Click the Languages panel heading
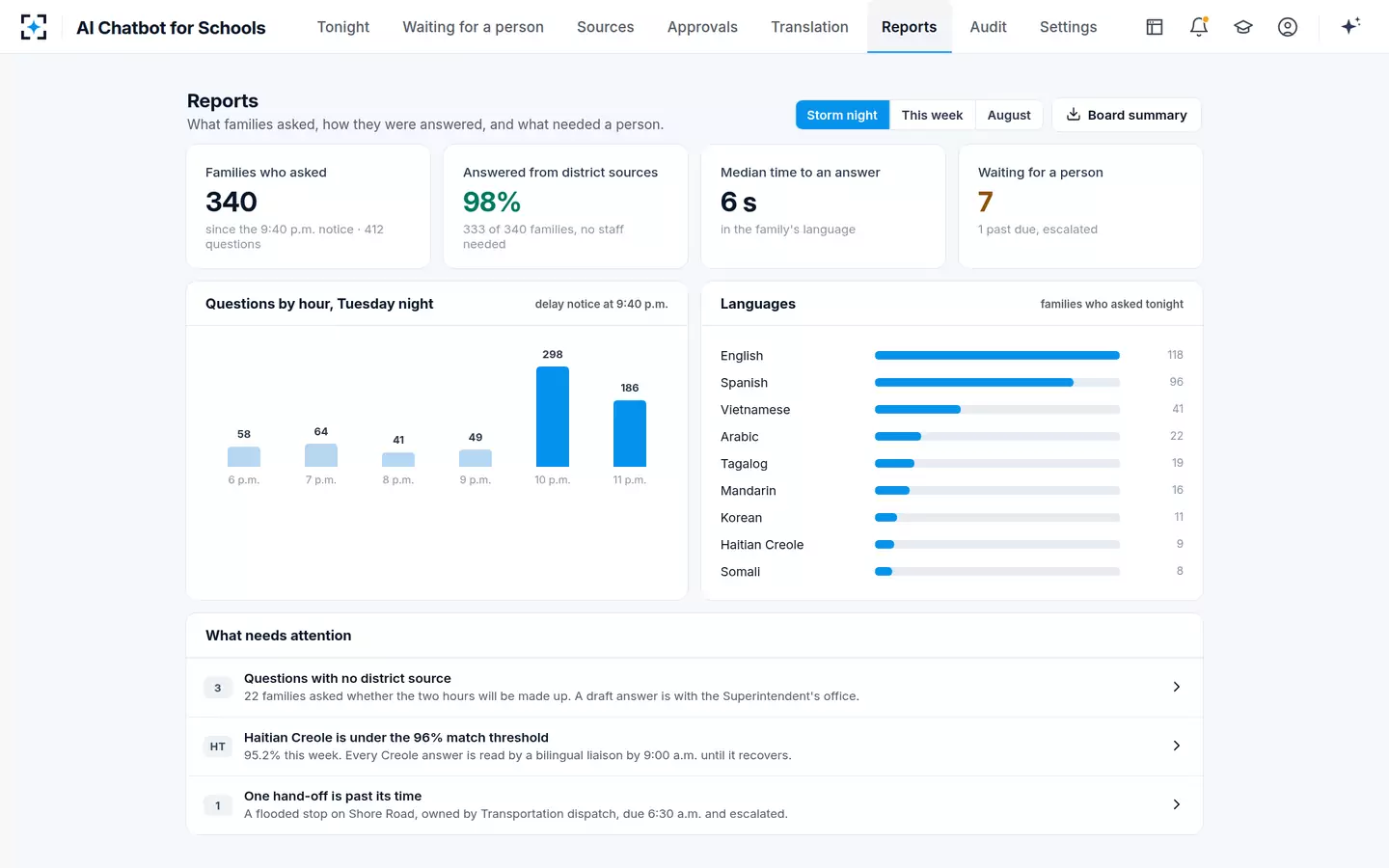Image resolution: width=1389 pixels, height=868 pixels. 758,304
